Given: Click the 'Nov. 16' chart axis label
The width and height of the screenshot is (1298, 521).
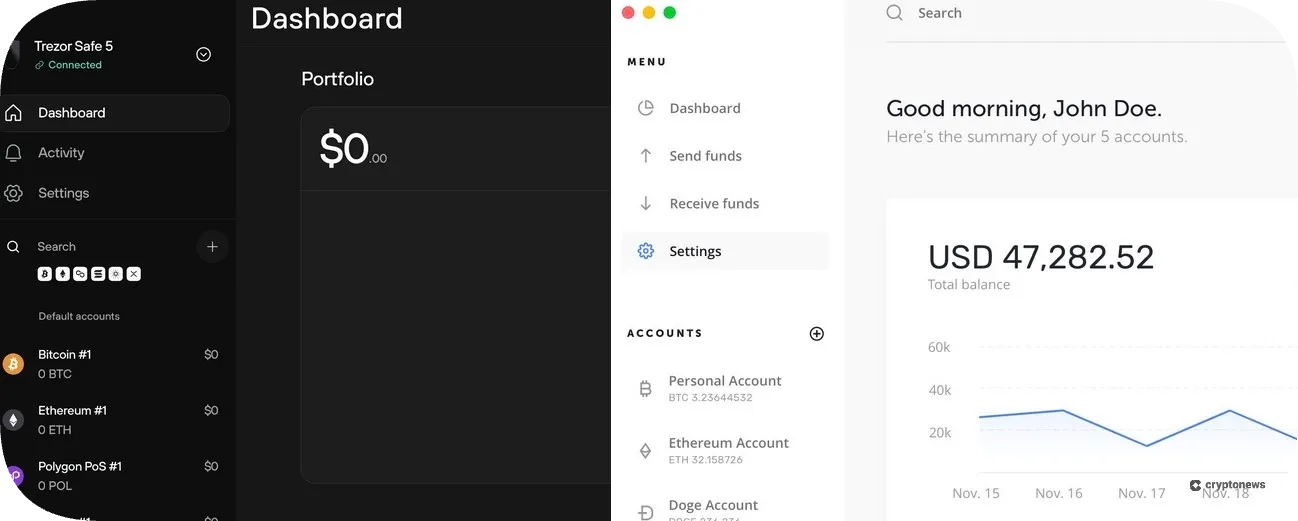Looking at the screenshot, I should (1059, 493).
